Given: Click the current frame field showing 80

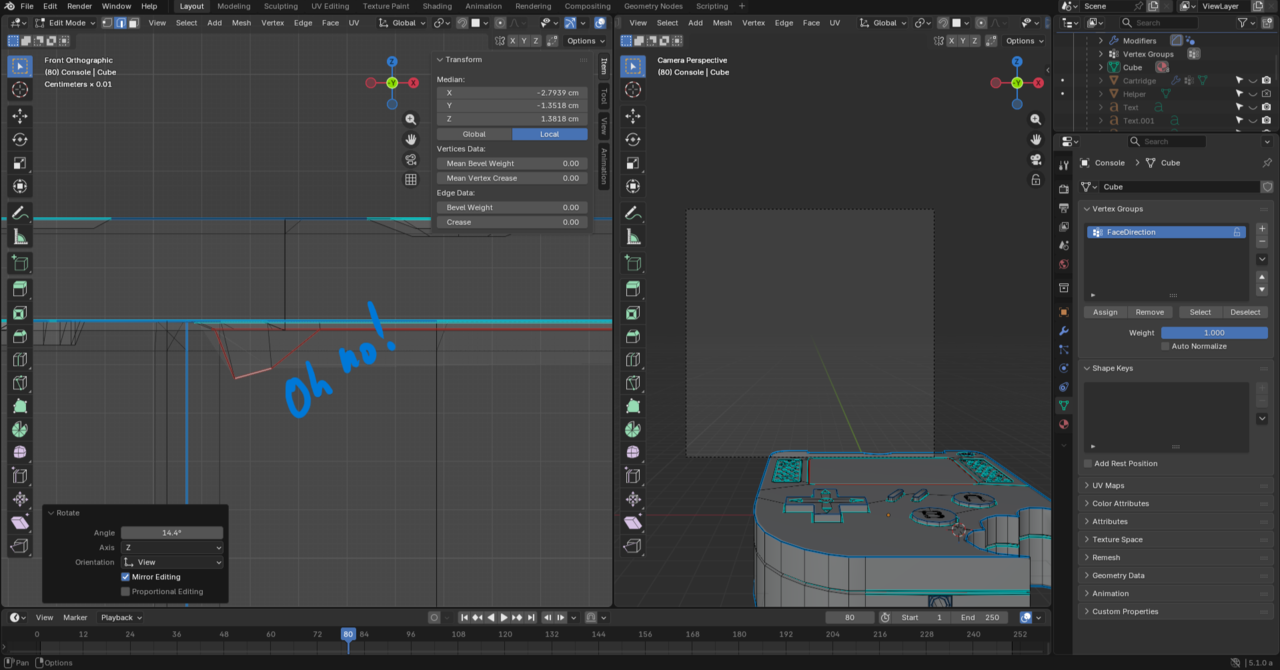Looking at the screenshot, I should point(849,618).
